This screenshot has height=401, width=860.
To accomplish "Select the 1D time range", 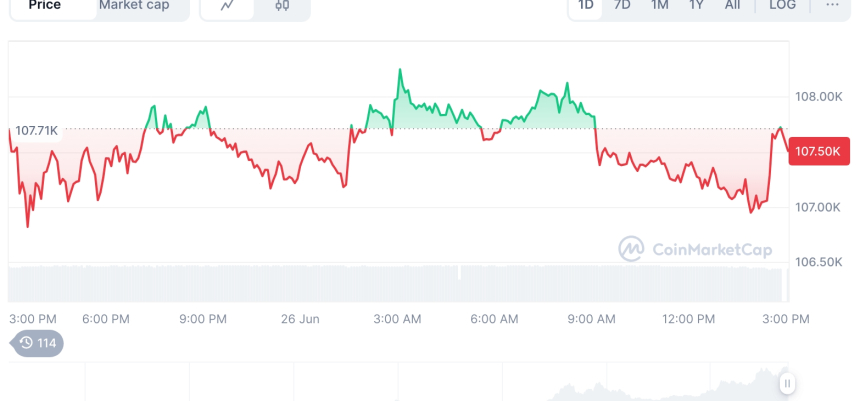I will [x=586, y=6].
